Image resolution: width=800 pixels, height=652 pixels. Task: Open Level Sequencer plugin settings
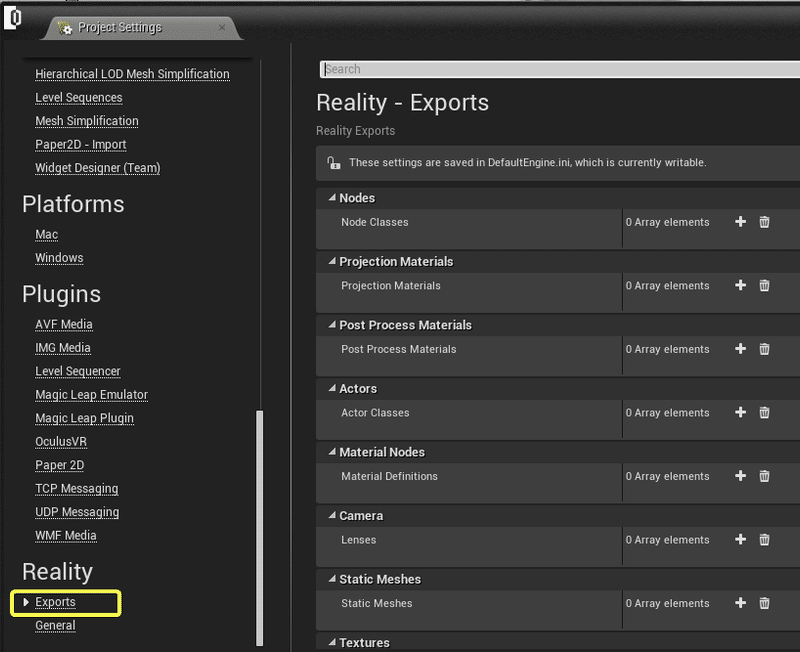click(78, 371)
